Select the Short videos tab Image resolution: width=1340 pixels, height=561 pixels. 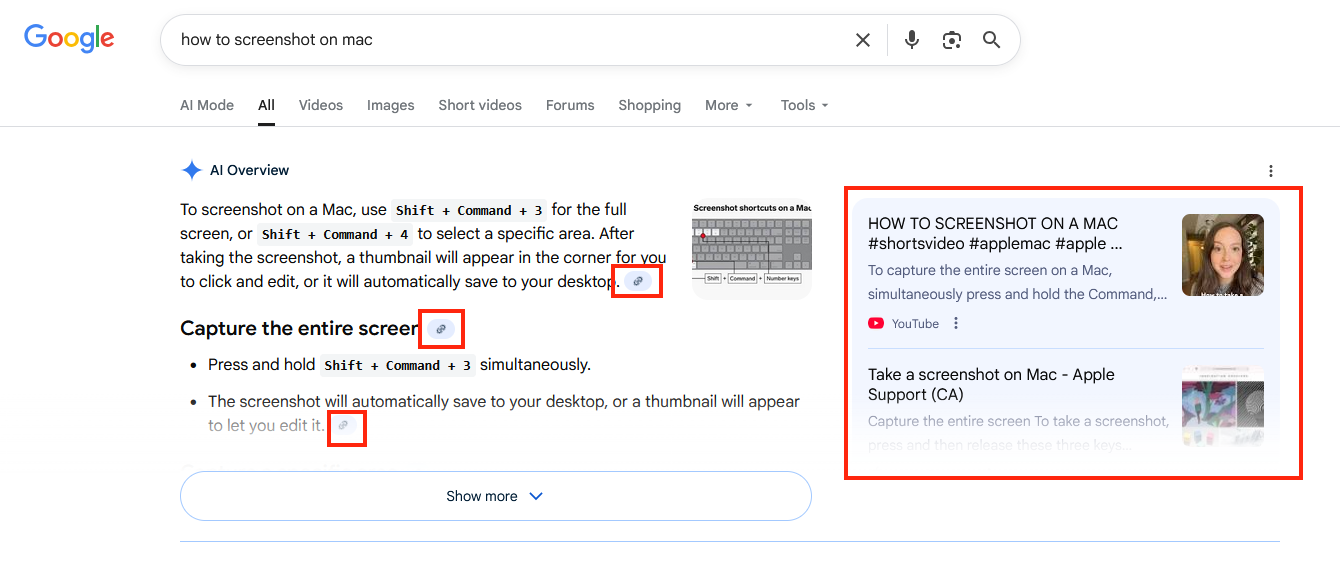(x=480, y=105)
